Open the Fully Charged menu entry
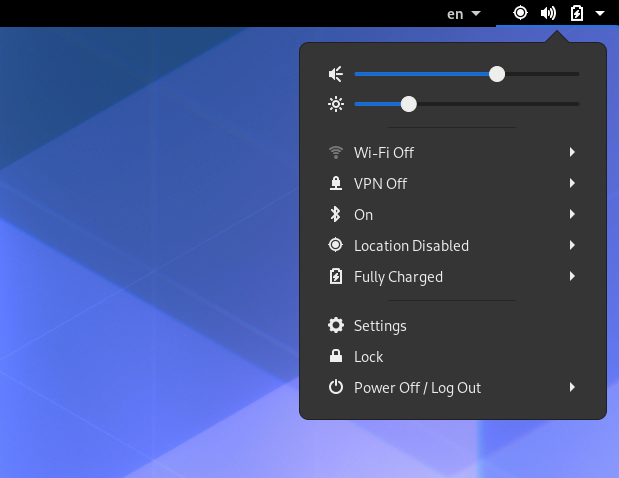Screen dimensions: 619x478 [x=453, y=276]
